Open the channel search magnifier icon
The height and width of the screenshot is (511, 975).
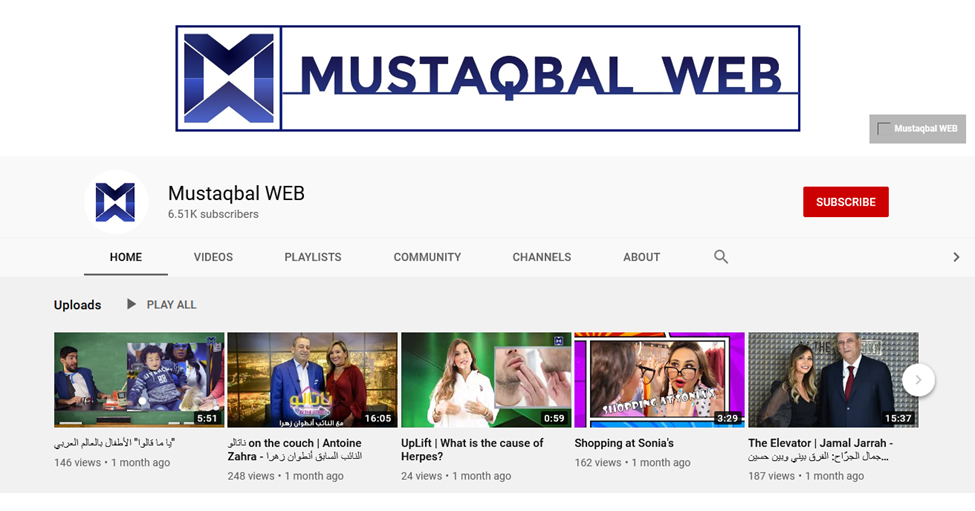tap(721, 257)
